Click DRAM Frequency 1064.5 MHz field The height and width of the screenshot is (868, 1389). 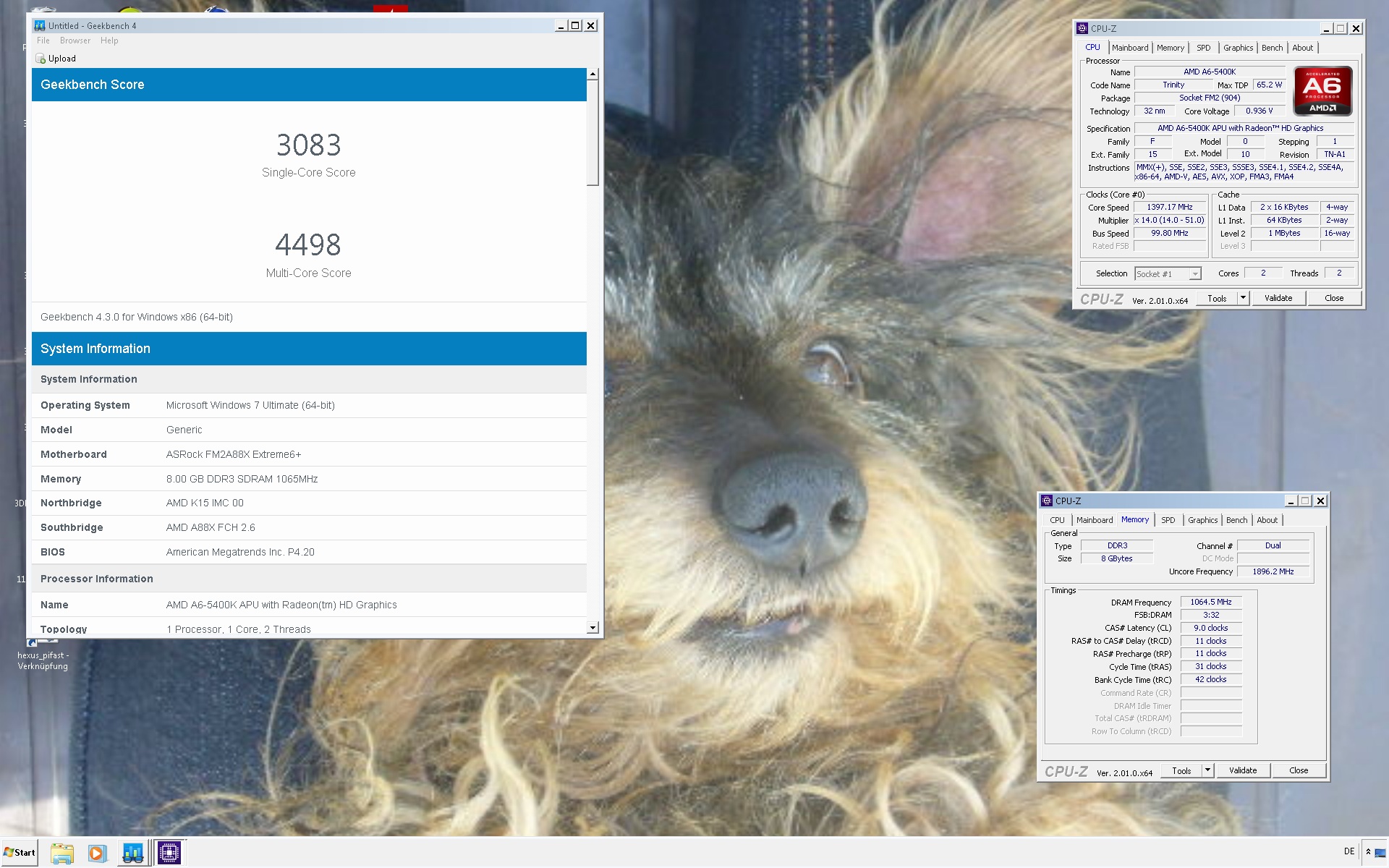point(1211,602)
